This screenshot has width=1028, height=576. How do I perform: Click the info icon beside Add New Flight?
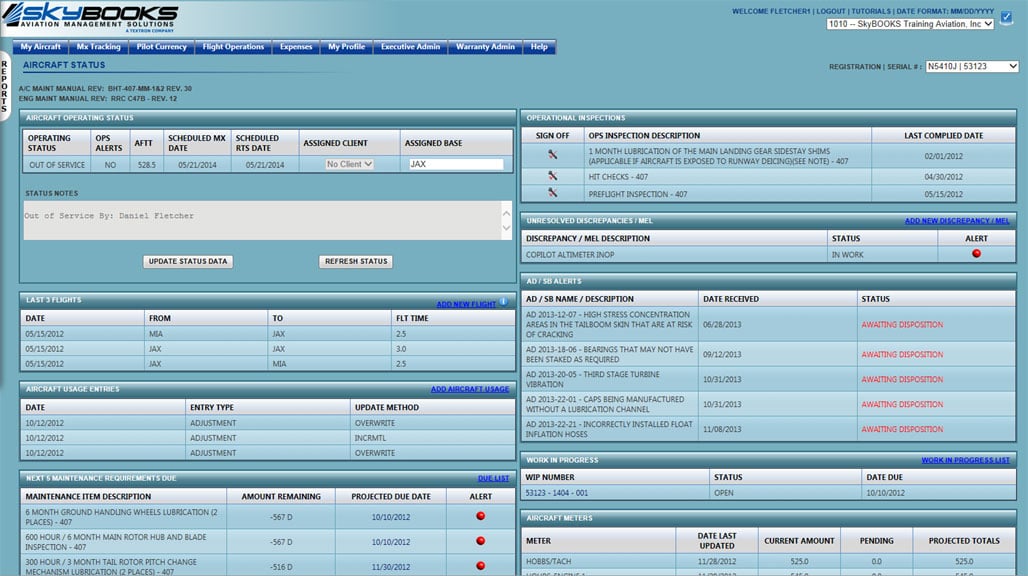(x=504, y=302)
